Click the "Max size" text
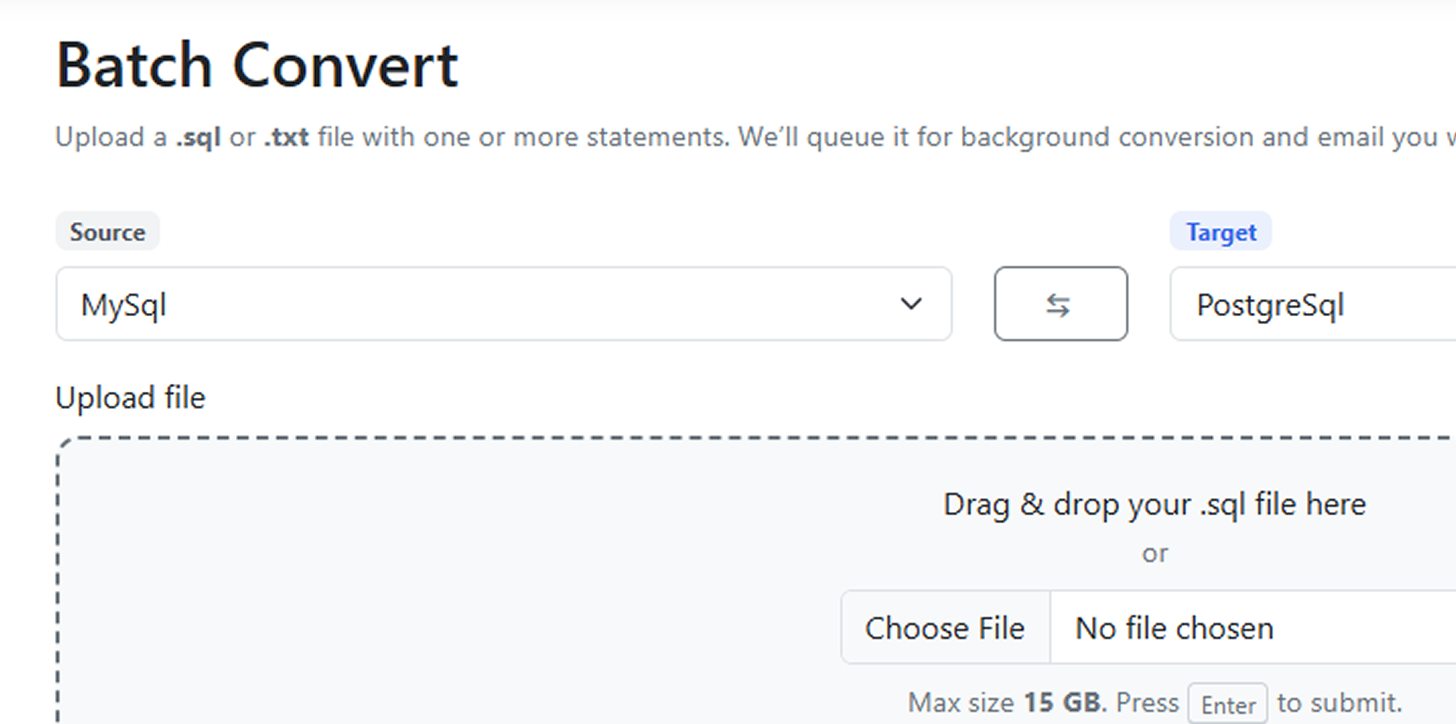The image size is (1456, 724). click(960, 702)
